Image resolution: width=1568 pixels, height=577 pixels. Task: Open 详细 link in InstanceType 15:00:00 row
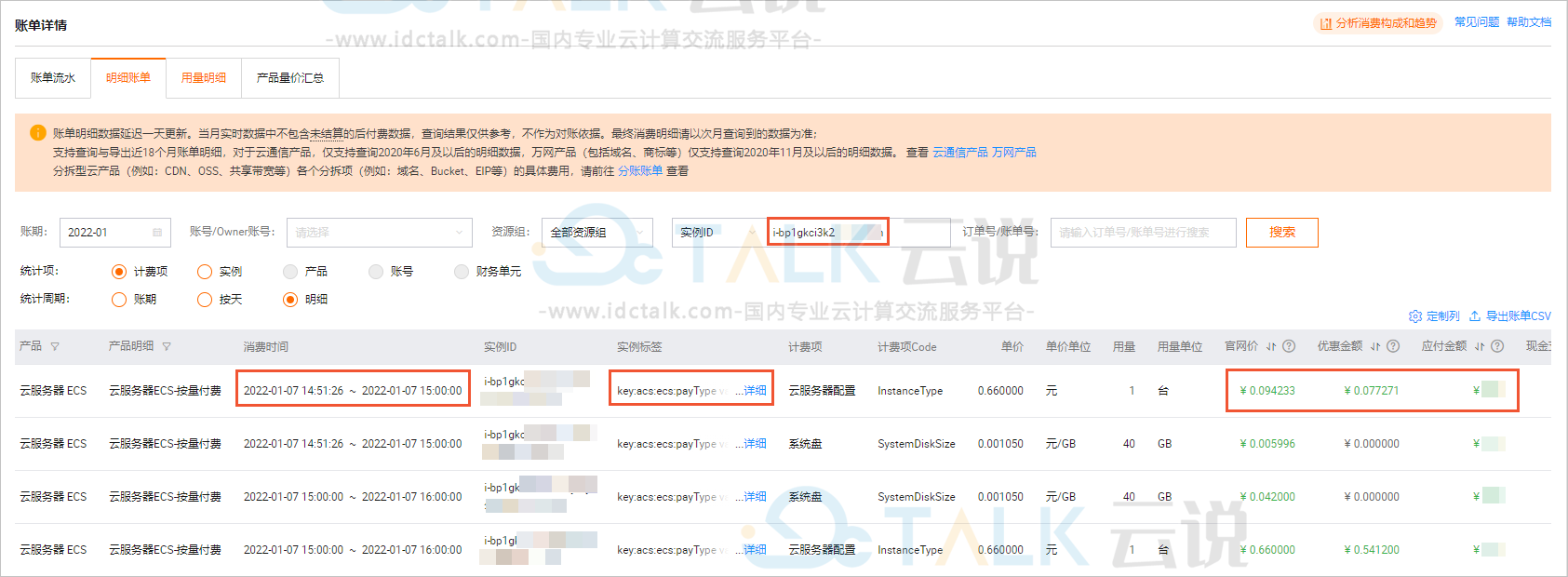click(756, 550)
